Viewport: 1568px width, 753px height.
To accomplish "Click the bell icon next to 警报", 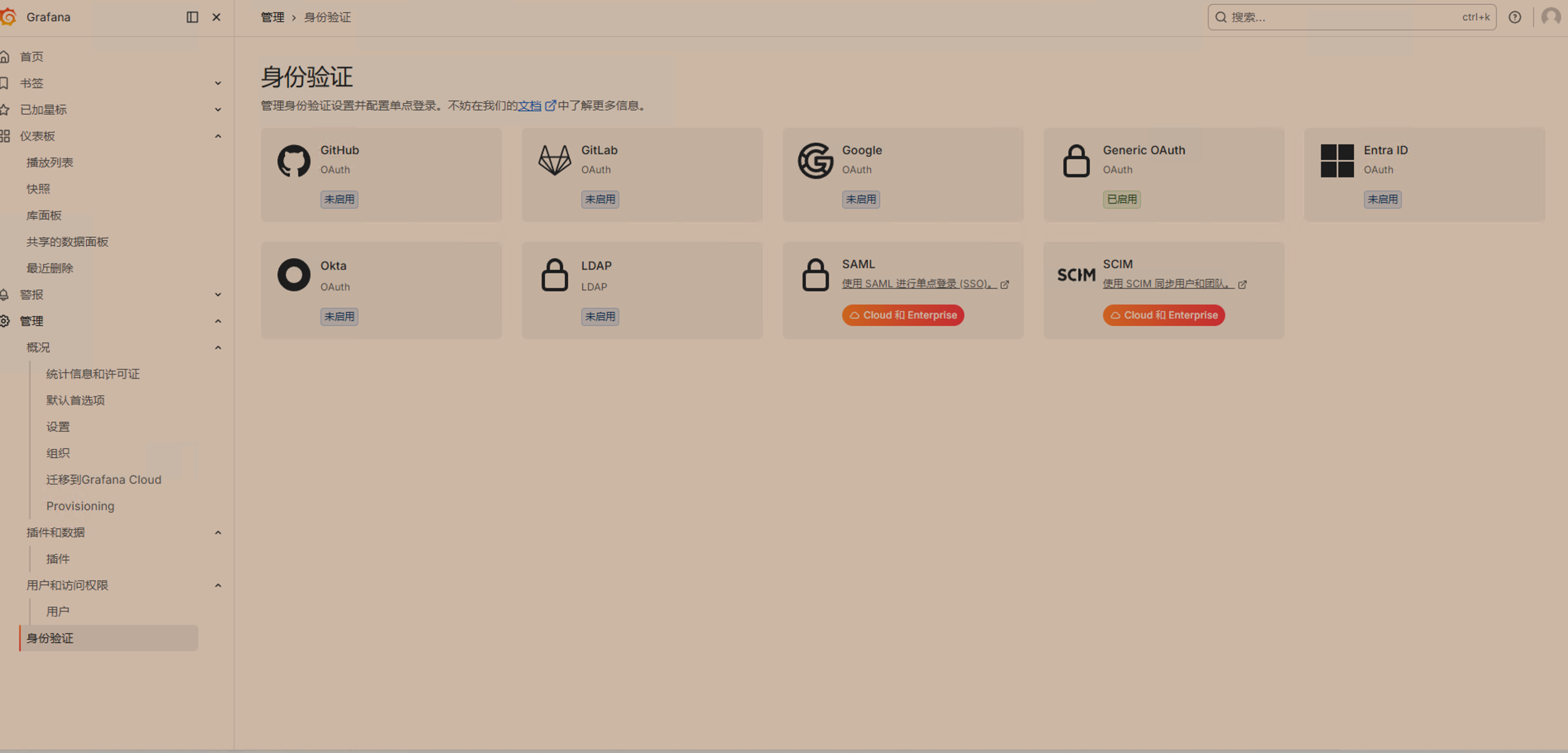I will [4, 295].
